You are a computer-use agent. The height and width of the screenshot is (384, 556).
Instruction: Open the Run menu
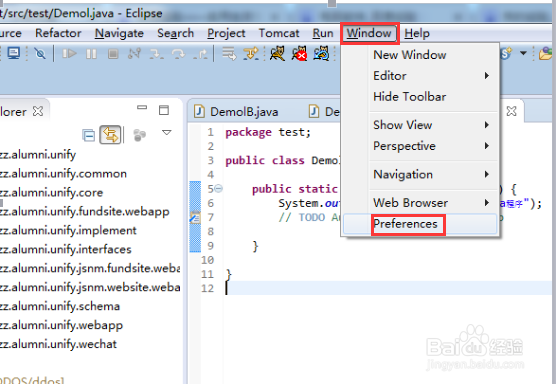(x=323, y=33)
